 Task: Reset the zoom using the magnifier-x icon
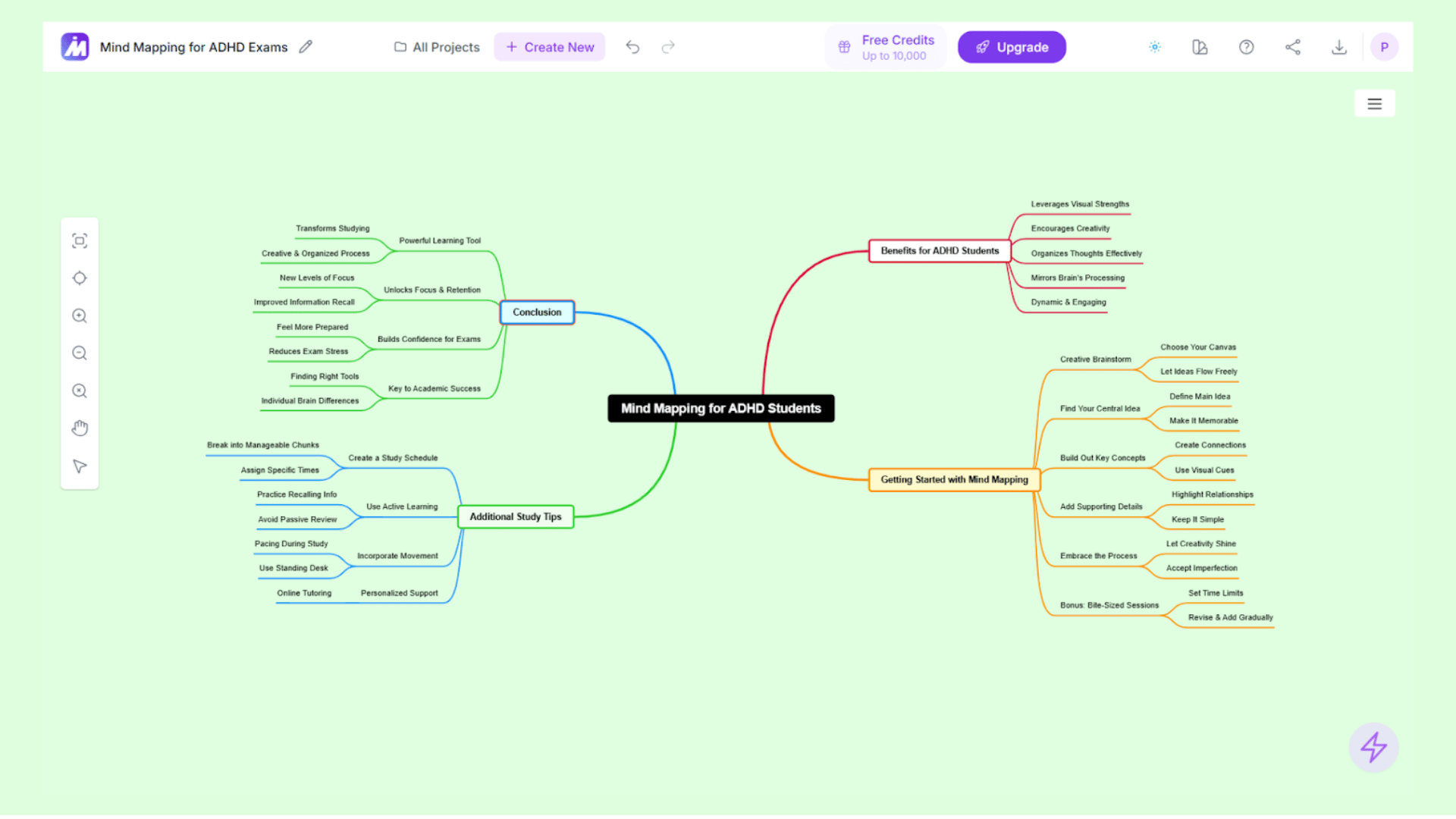pyautogui.click(x=80, y=391)
